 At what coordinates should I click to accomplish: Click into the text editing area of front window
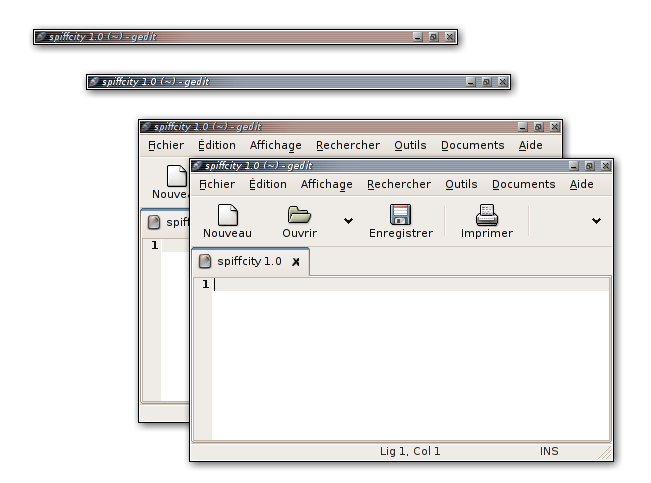(x=411, y=359)
